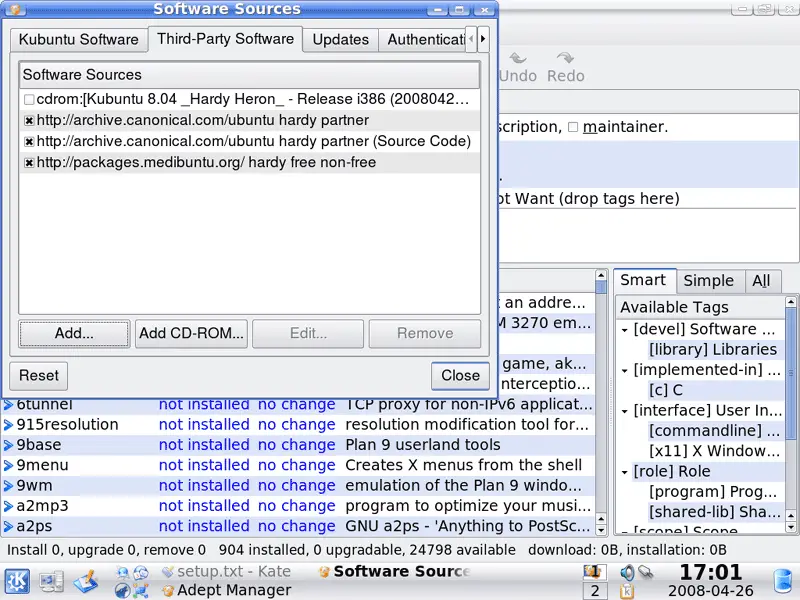Switch to the Updates tab

(340, 40)
